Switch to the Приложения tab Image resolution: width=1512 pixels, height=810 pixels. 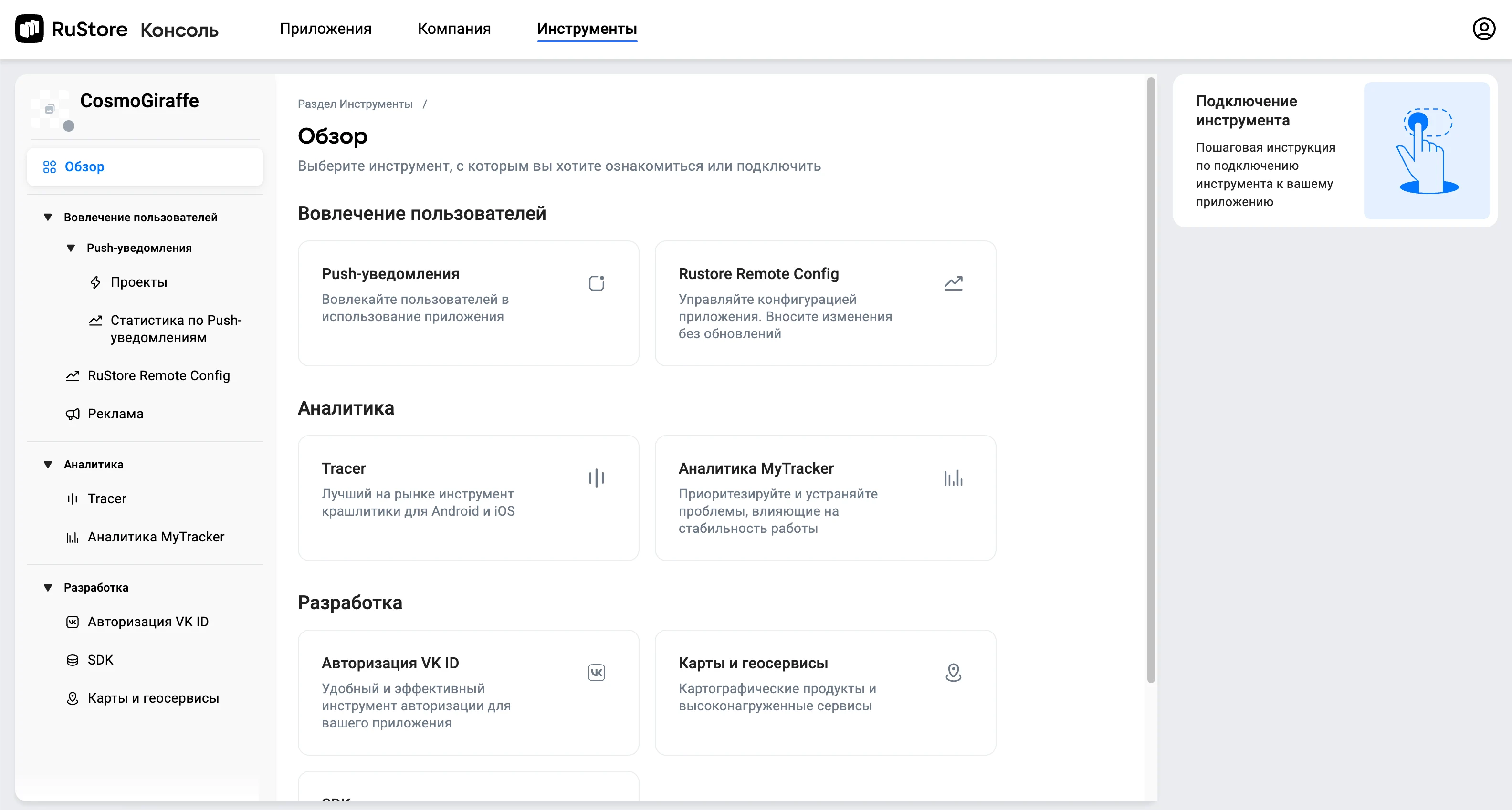(325, 29)
